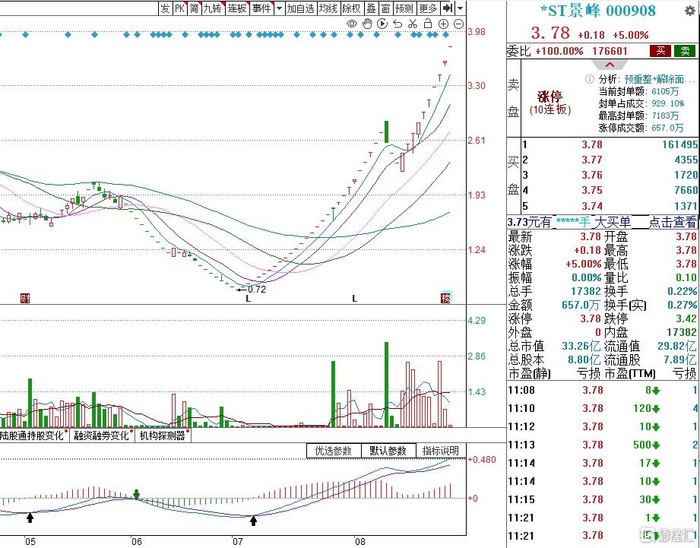Screen dimensions: 700x548
Task: Click the 点击查看 link
Action: pyautogui.click(x=672, y=222)
